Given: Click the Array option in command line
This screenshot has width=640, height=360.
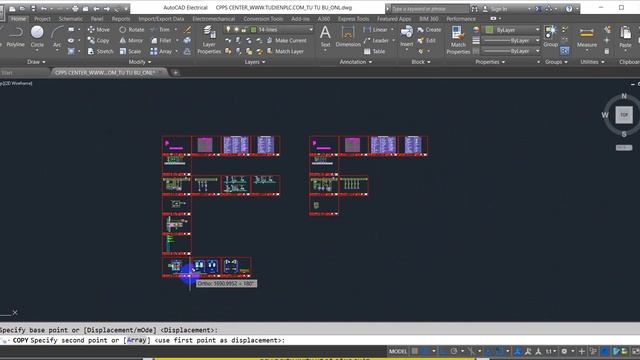Looking at the screenshot, I should tap(136, 340).
